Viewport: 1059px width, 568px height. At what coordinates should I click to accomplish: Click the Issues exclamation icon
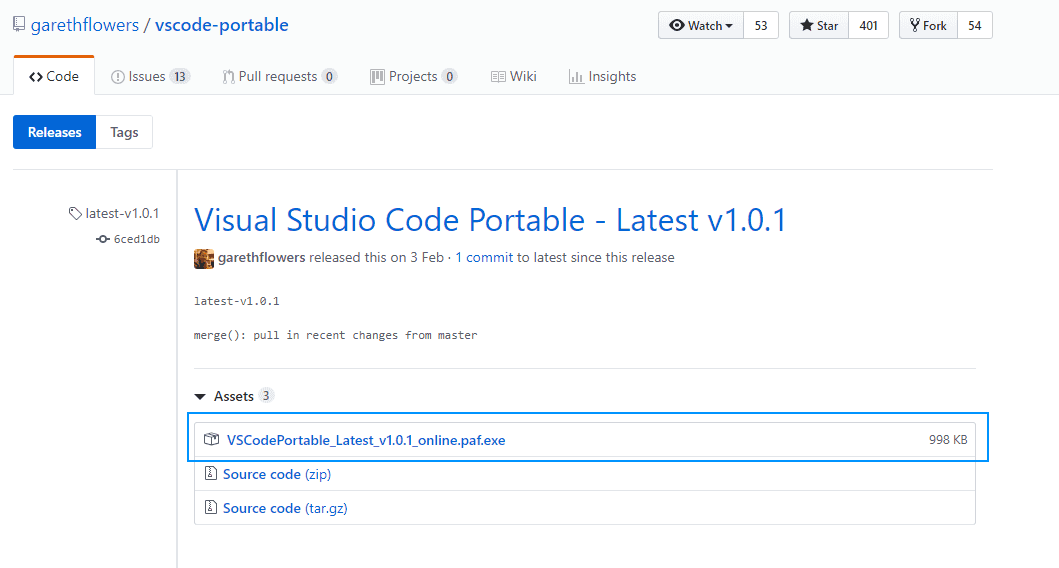pyautogui.click(x=118, y=77)
